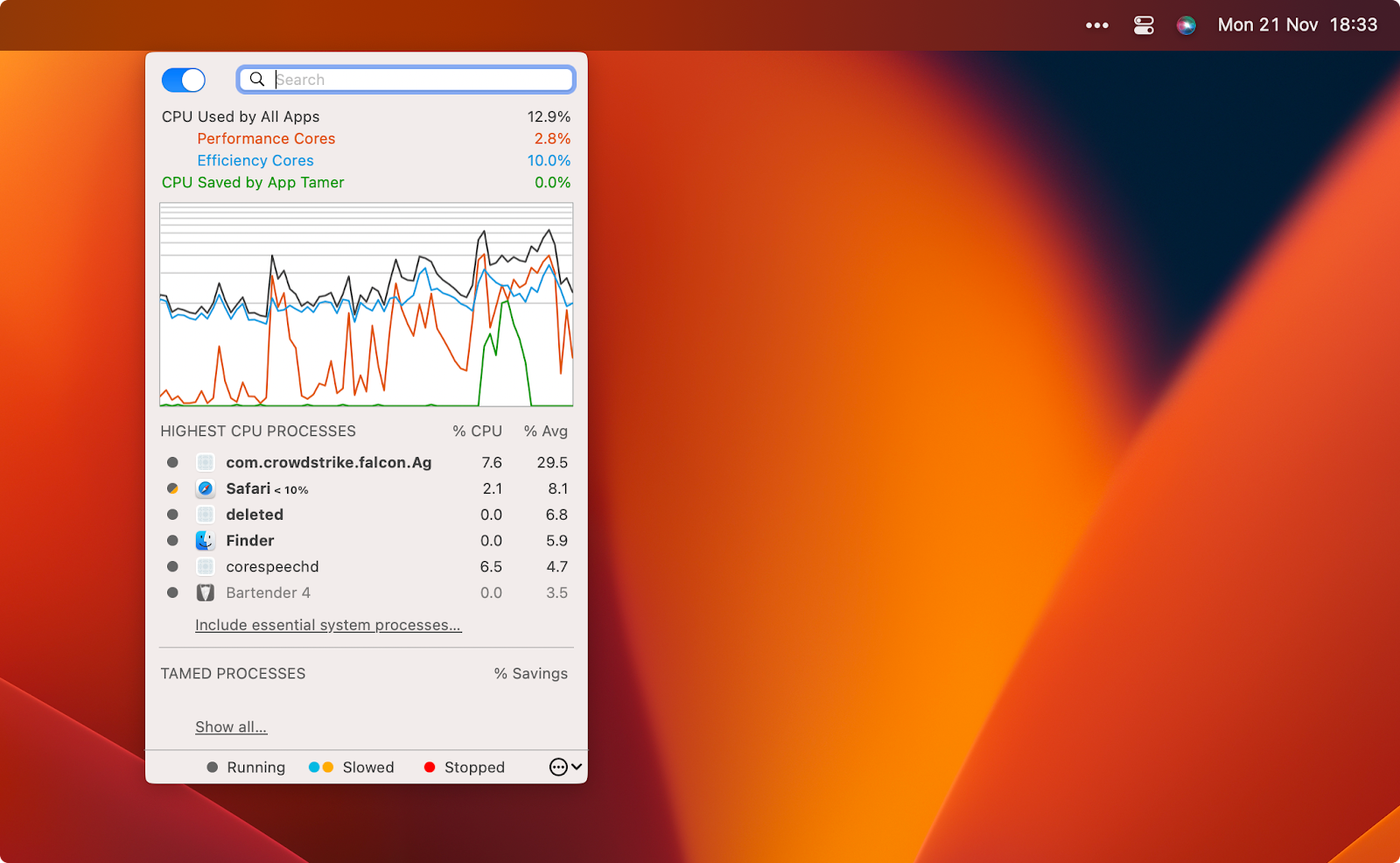This screenshot has height=863, width=1400.
Task: Click the Finder icon in process list
Action: click(205, 541)
